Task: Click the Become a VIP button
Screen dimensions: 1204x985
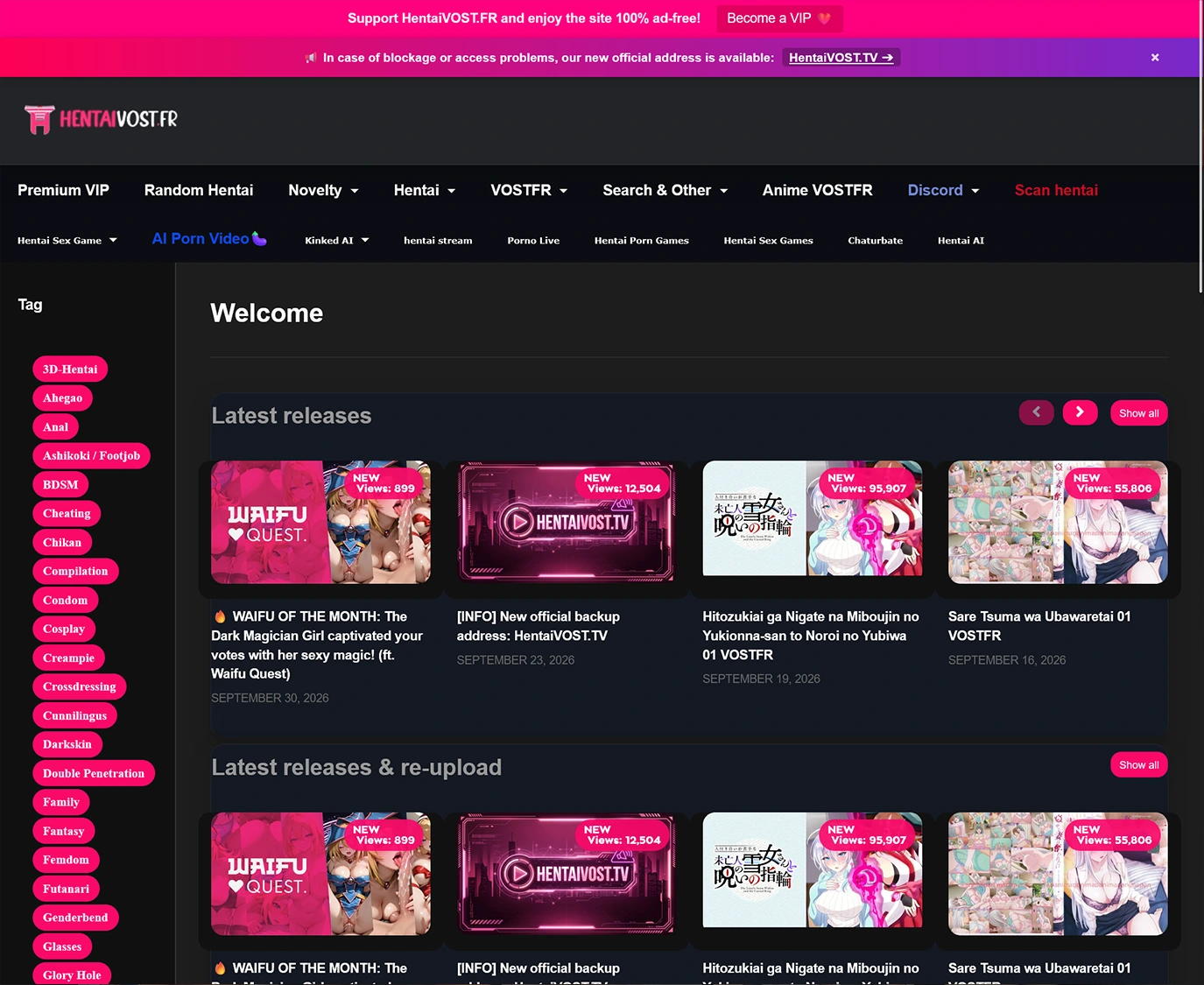Action: point(779,18)
